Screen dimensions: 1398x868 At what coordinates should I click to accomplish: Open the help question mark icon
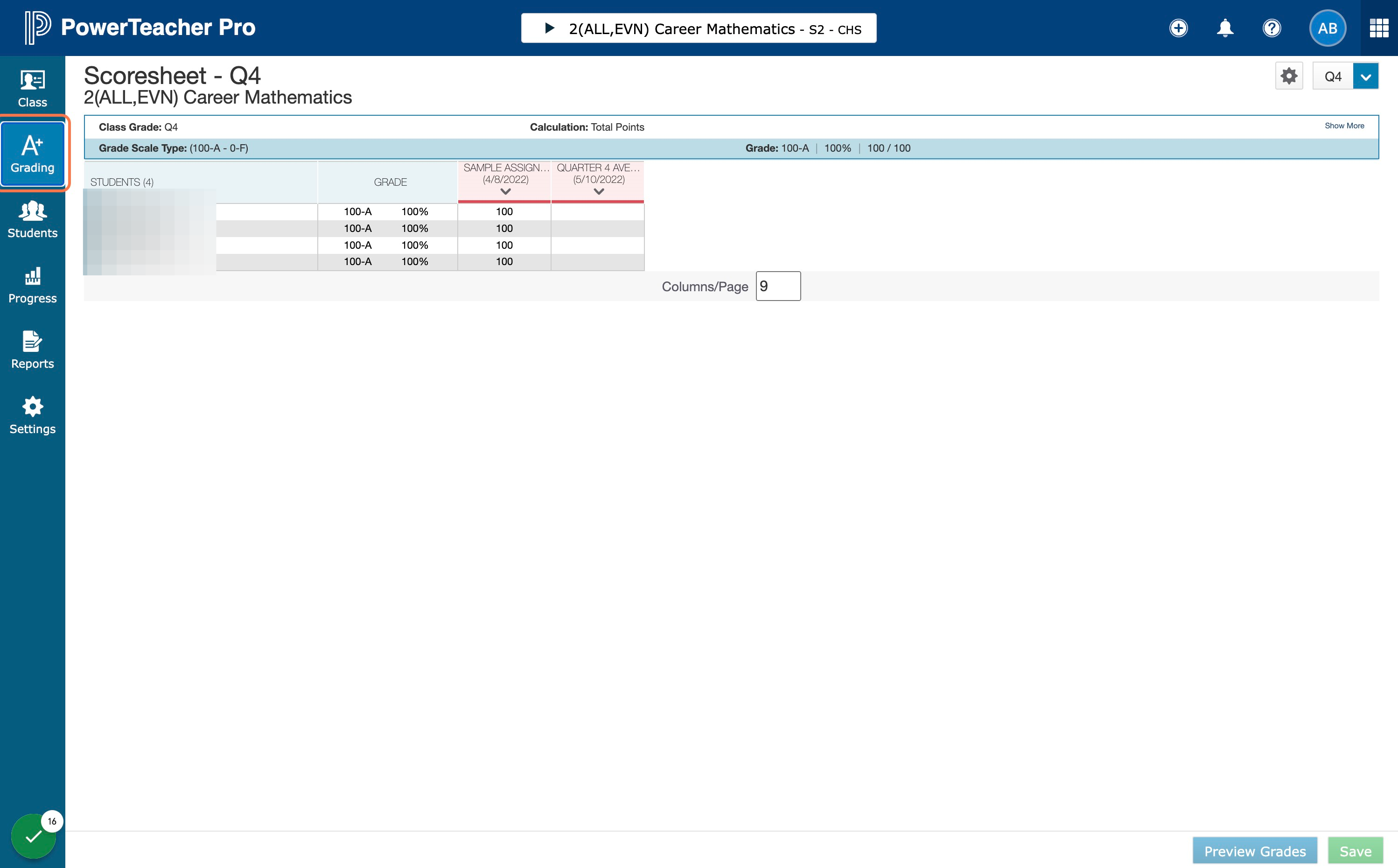click(x=1272, y=28)
